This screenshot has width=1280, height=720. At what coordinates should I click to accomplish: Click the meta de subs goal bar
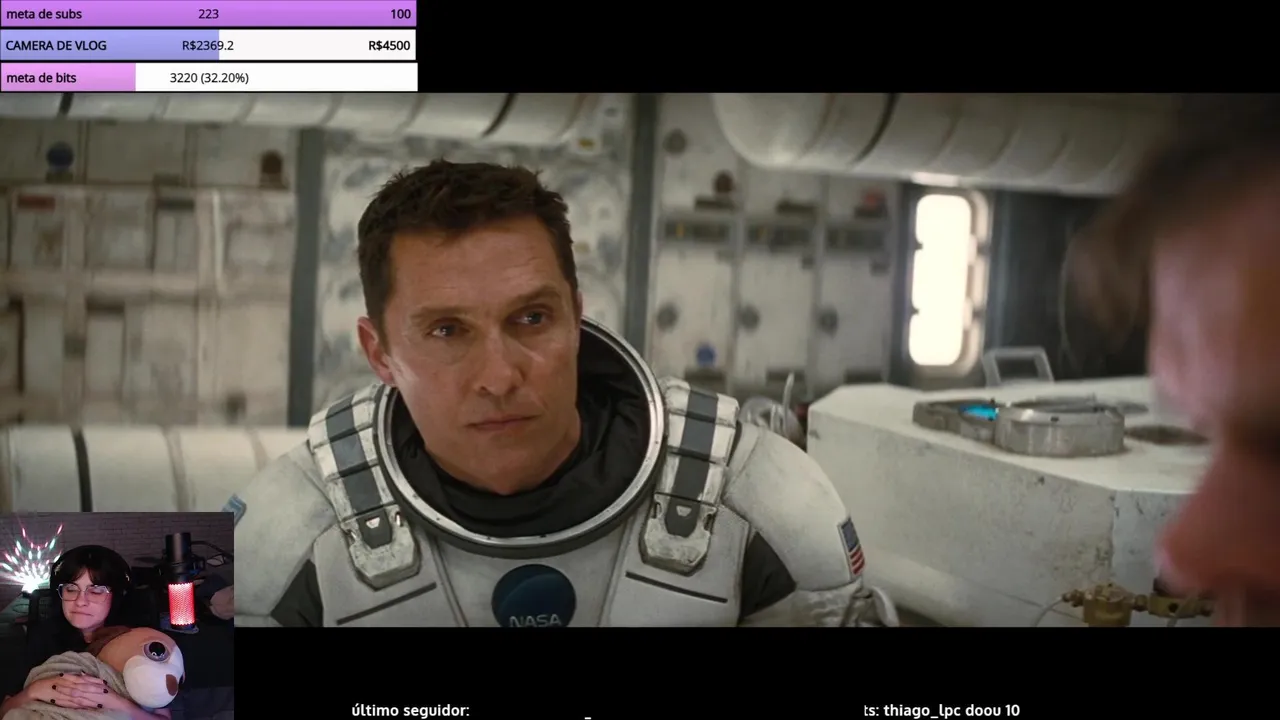208,14
